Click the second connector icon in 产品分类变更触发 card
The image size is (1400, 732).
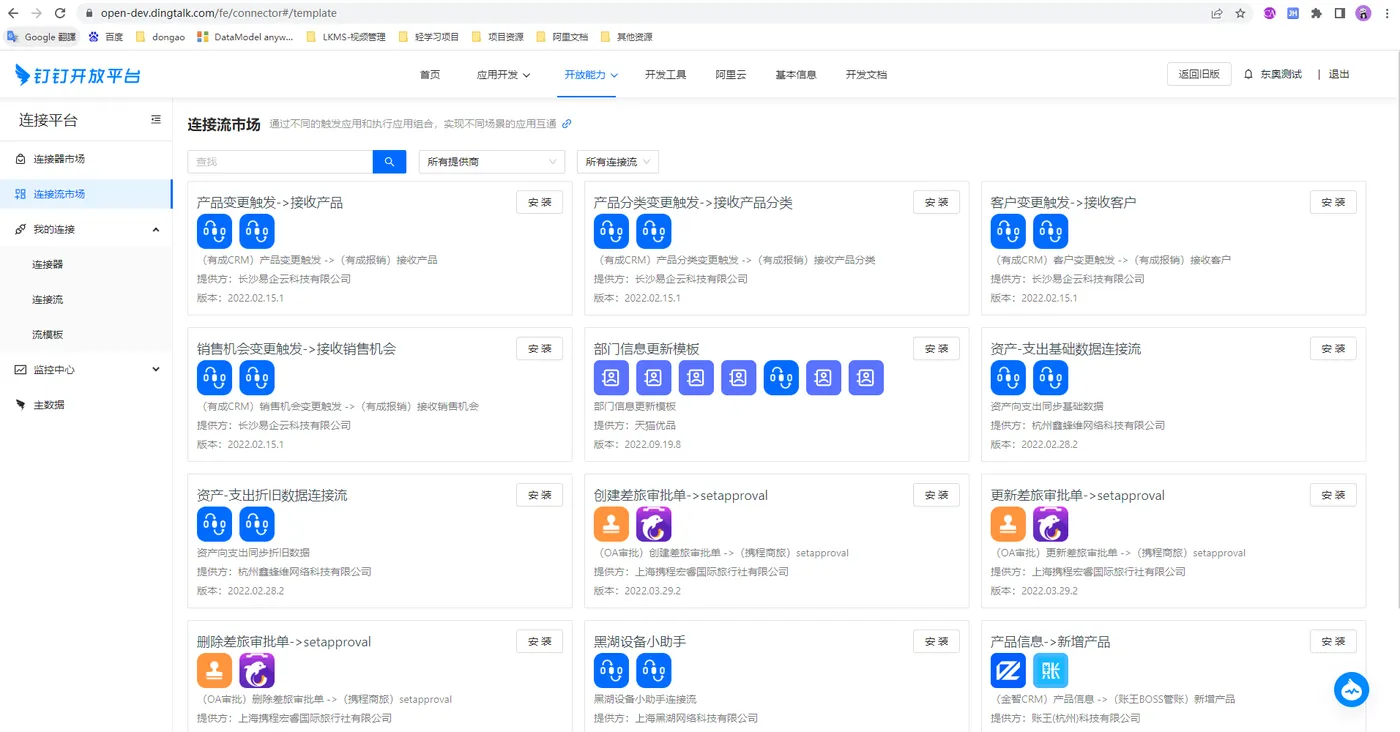pyautogui.click(x=654, y=231)
